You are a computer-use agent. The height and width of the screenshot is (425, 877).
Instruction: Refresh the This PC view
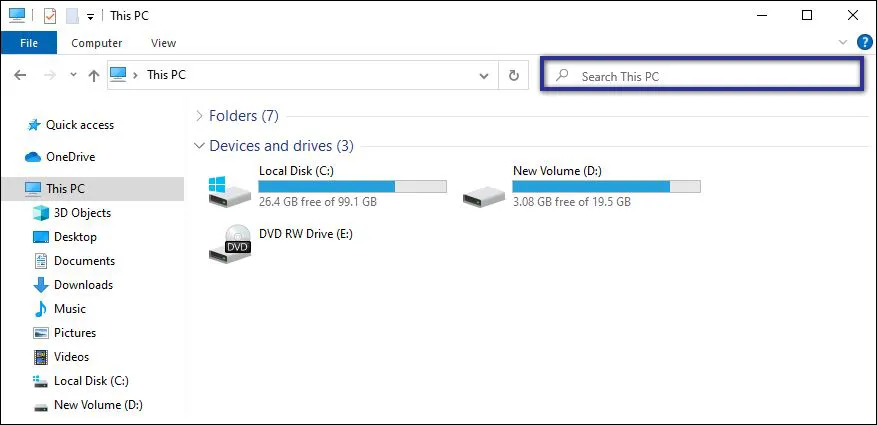point(513,75)
